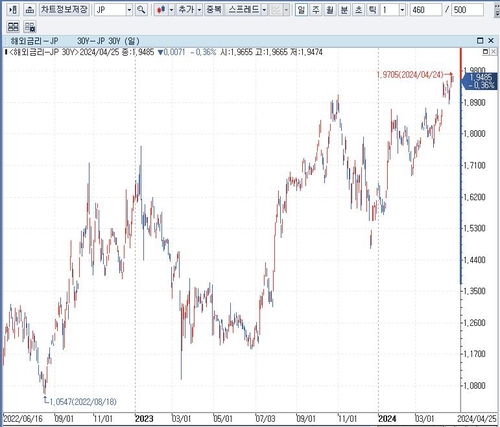Viewport: 500px width, 427px height.
Task: Click the 차트정보저장 button
Action: point(64,10)
